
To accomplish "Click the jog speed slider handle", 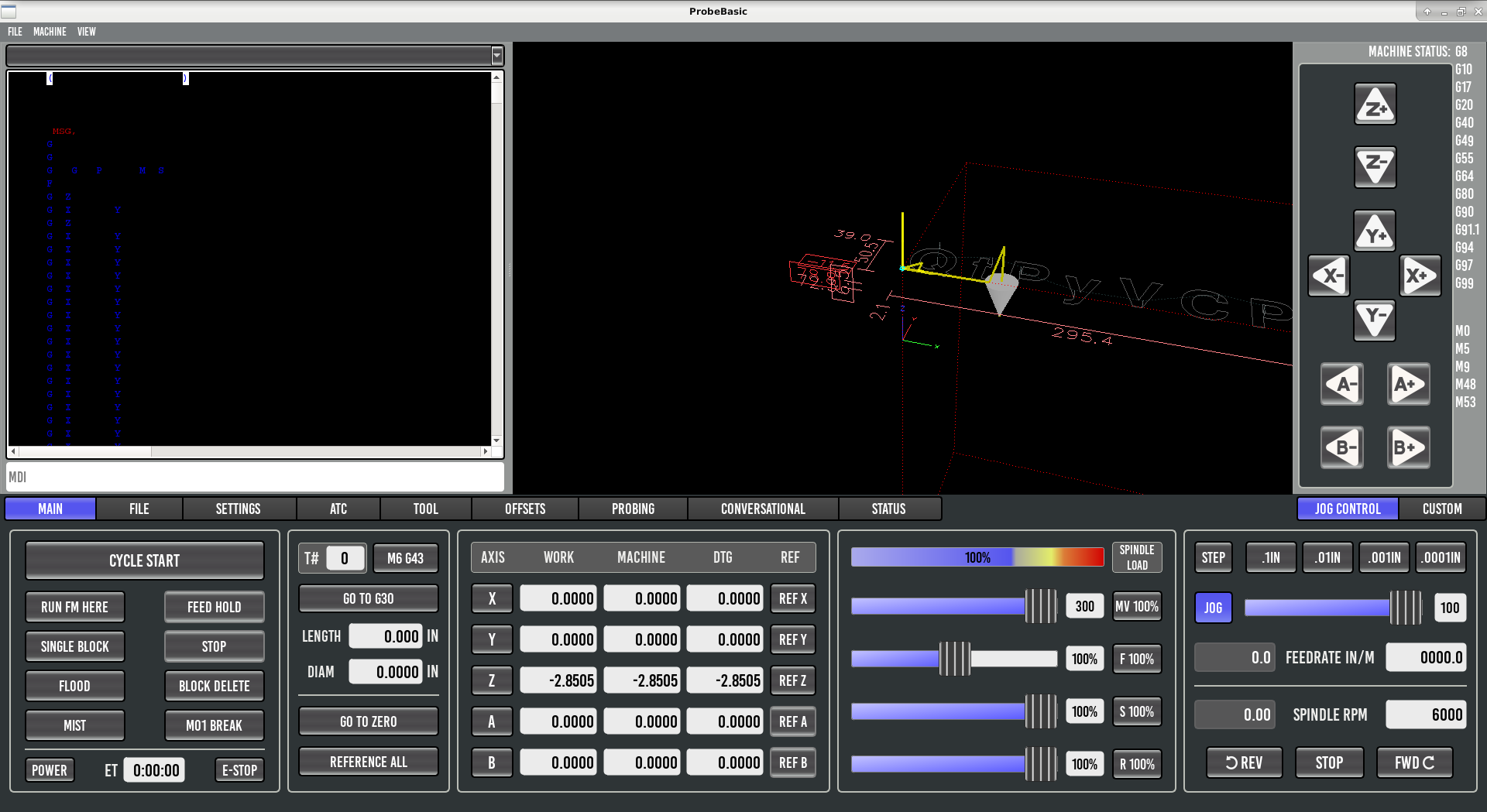I will 1406,608.
